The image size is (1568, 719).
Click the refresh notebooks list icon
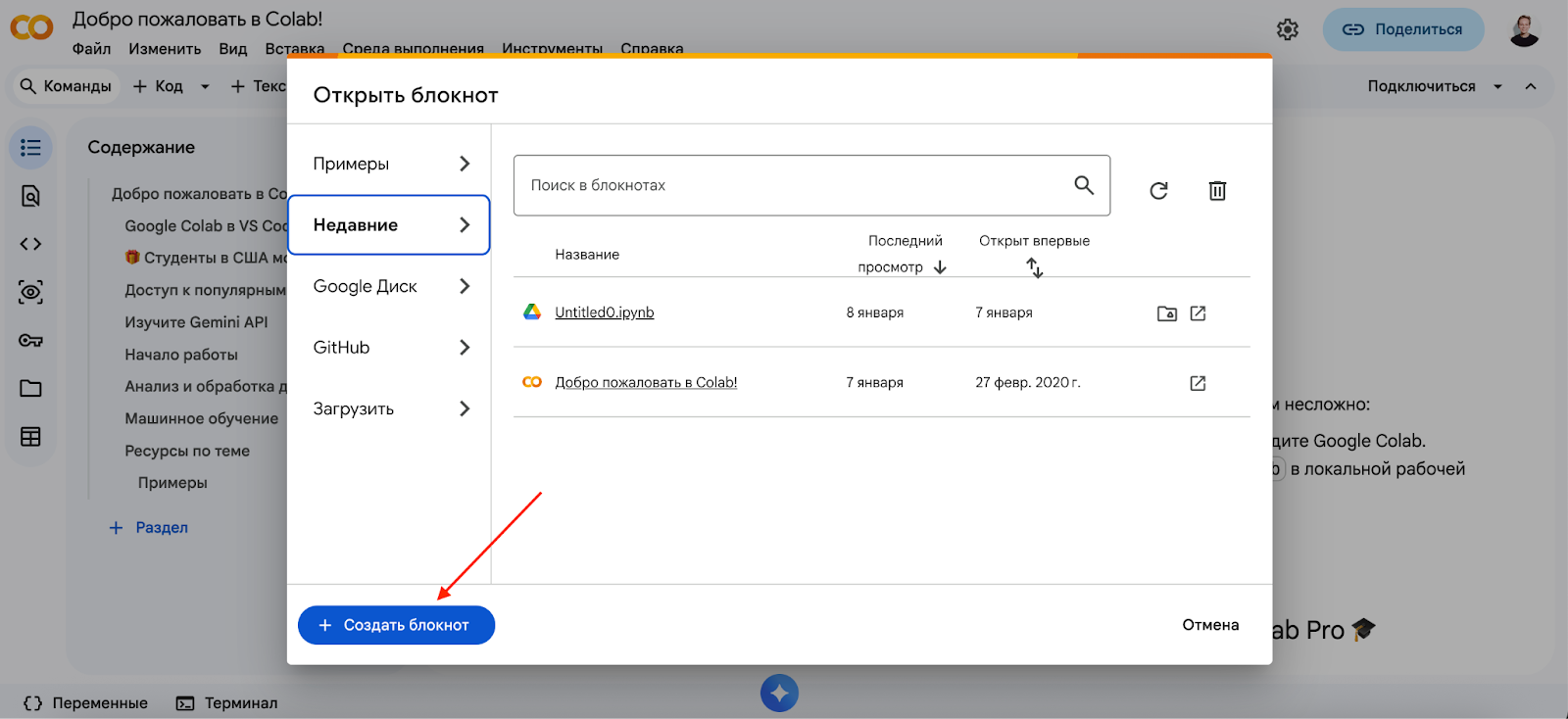1158,191
